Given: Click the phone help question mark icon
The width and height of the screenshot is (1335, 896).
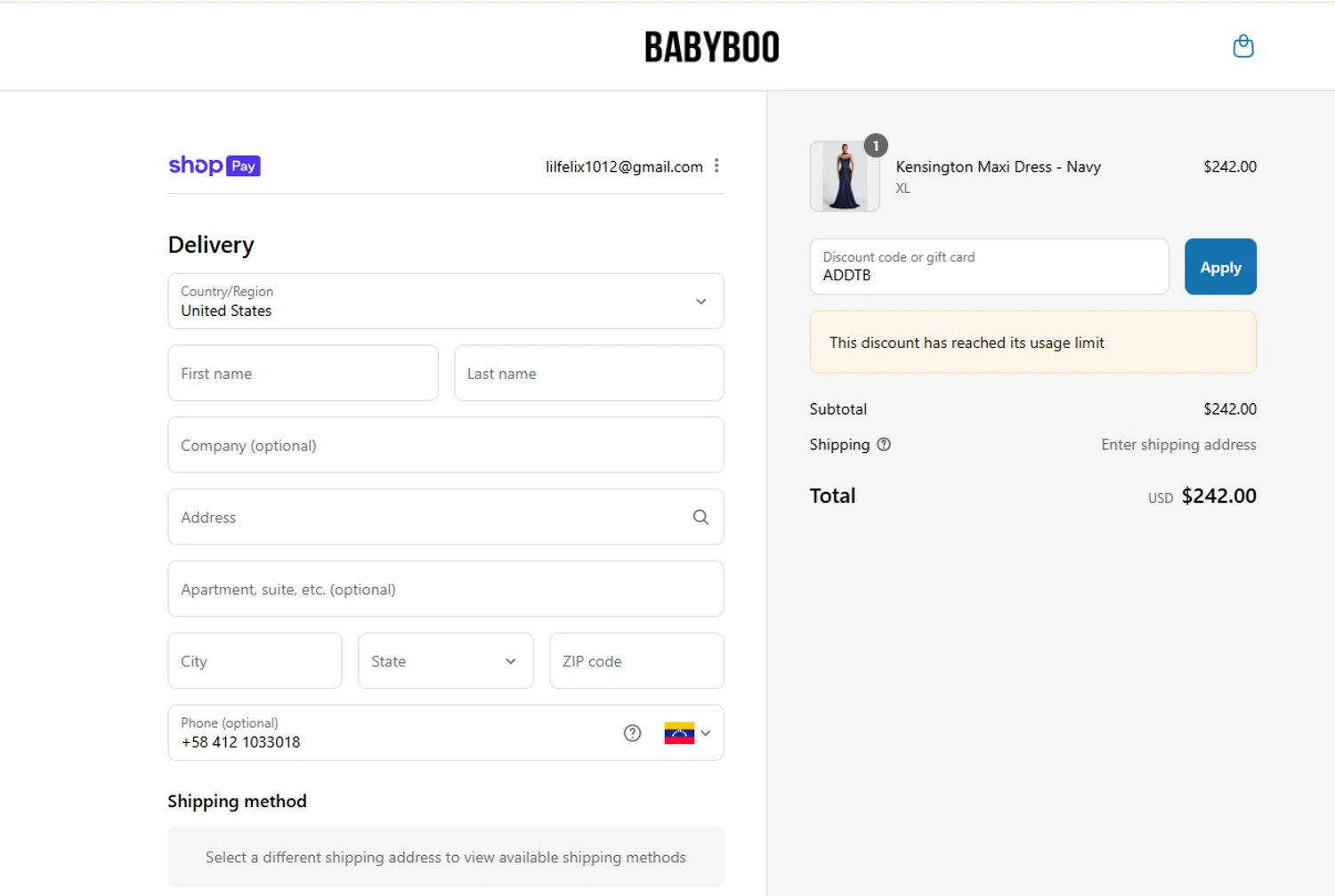Looking at the screenshot, I should (x=632, y=733).
